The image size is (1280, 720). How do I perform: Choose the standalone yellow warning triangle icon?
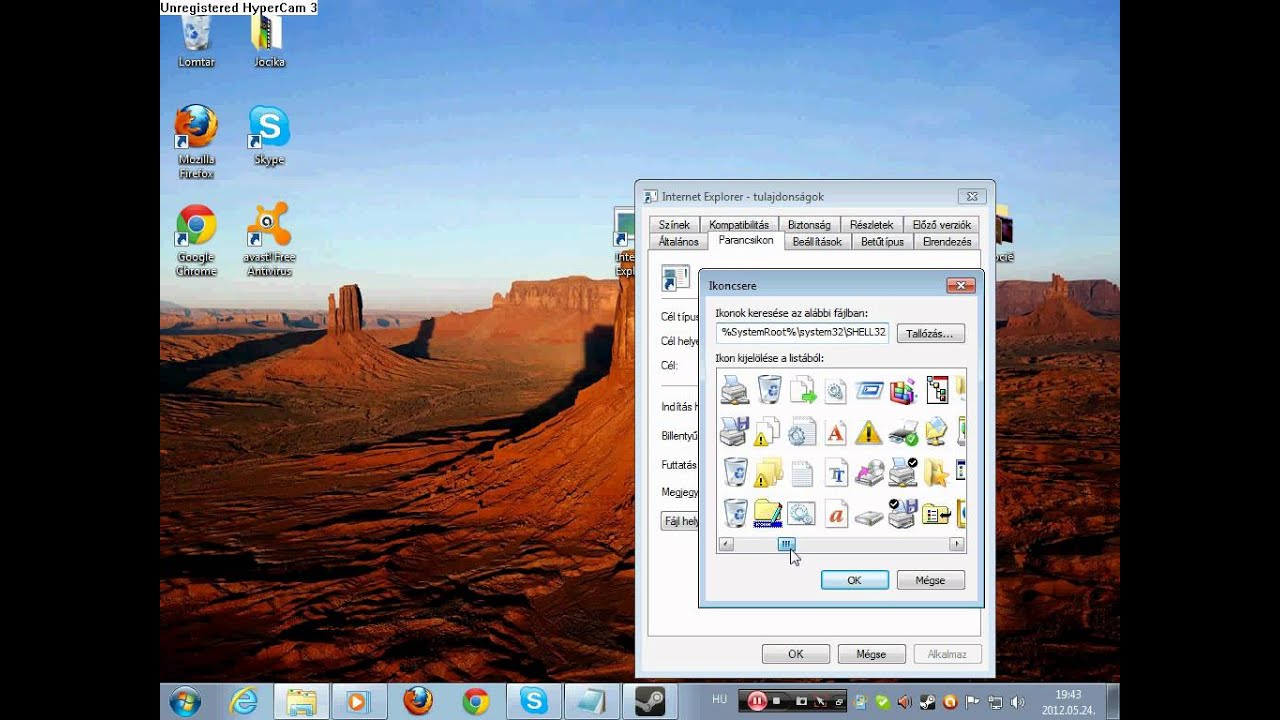pyautogui.click(x=869, y=432)
